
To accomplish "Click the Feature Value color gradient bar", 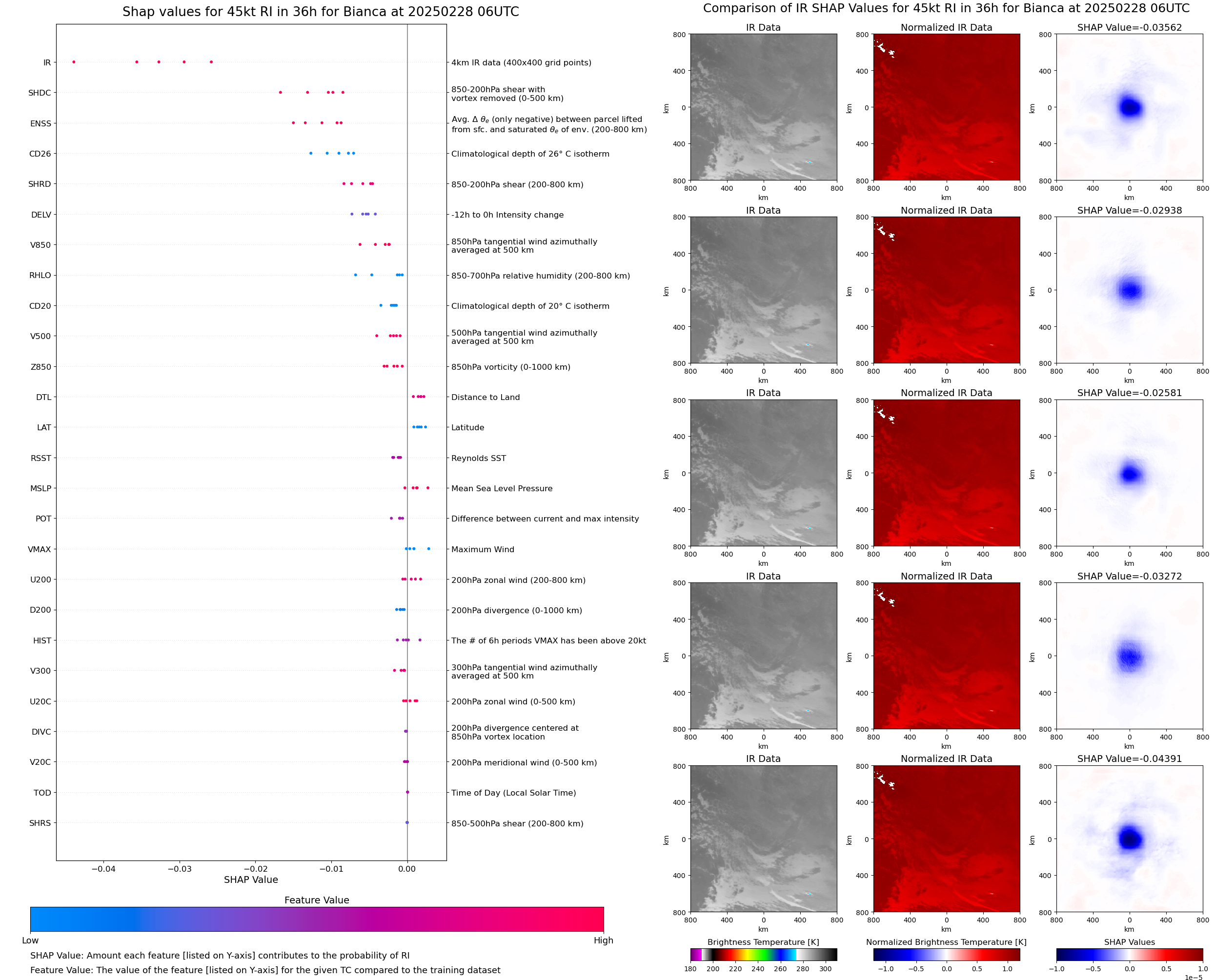I will click(x=317, y=919).
